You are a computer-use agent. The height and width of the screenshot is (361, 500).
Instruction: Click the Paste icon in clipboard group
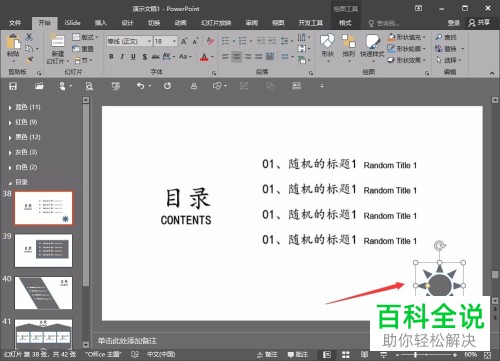pyautogui.click(x=13, y=42)
